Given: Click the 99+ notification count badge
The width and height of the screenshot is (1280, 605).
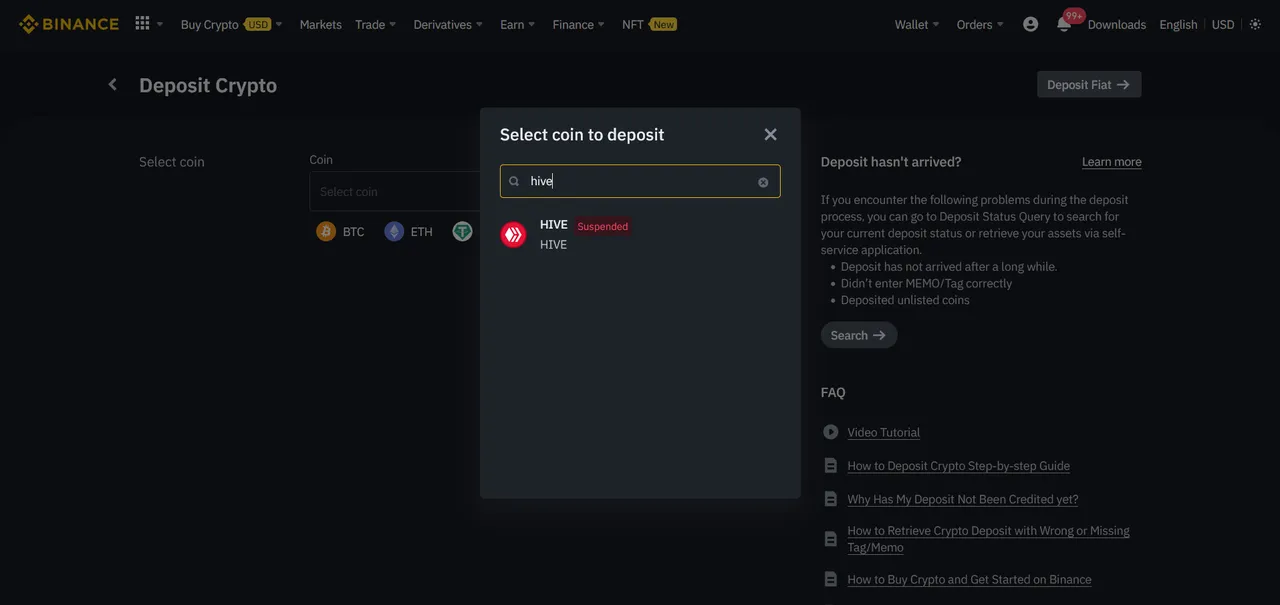Looking at the screenshot, I should [1074, 16].
